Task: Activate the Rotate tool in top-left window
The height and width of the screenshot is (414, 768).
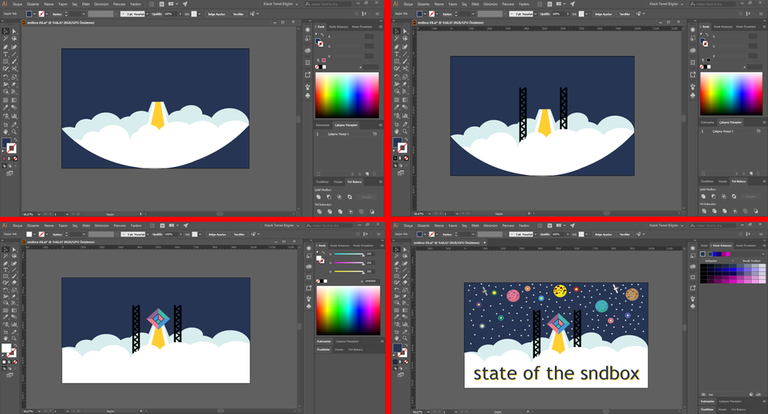Action: click(x=6, y=76)
